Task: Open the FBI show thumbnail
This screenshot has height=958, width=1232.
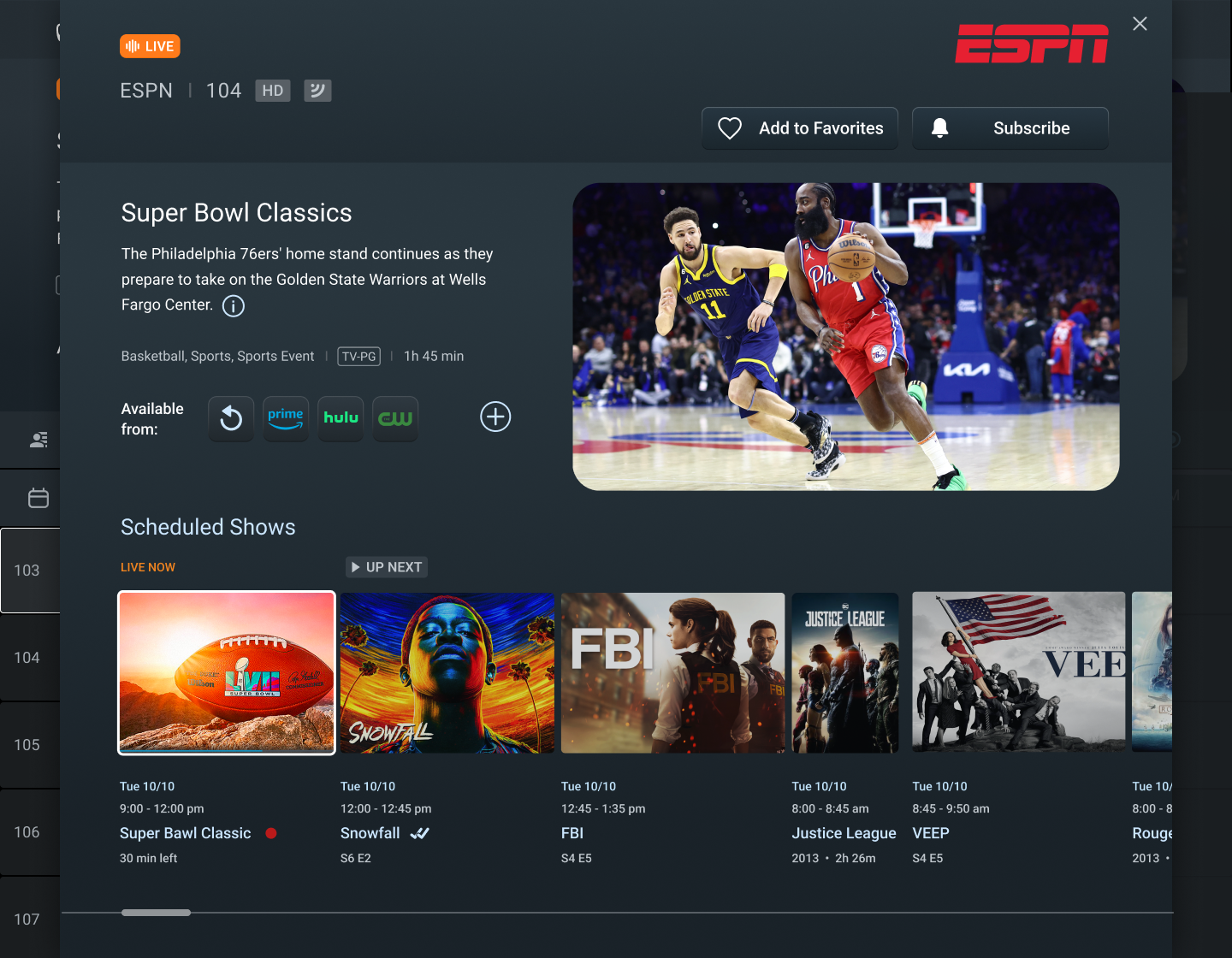Action: (x=672, y=673)
